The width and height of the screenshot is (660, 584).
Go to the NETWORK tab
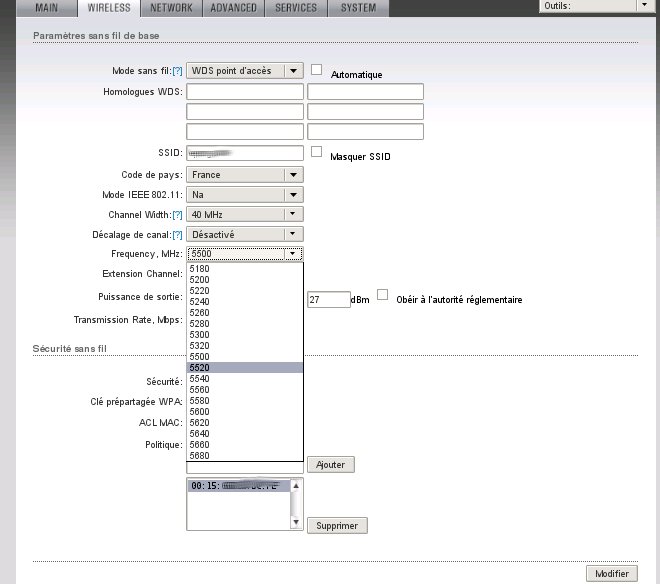171,8
